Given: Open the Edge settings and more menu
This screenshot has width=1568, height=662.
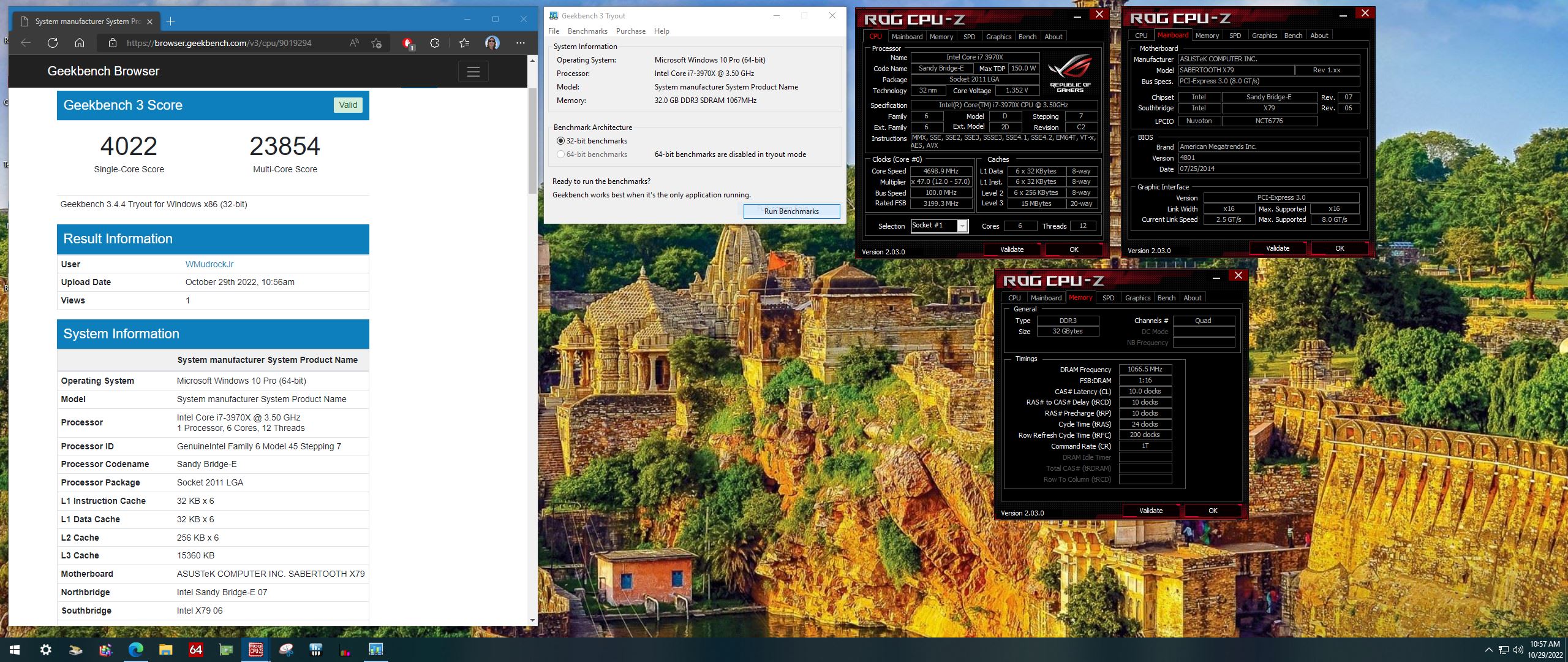Looking at the screenshot, I should 521,43.
